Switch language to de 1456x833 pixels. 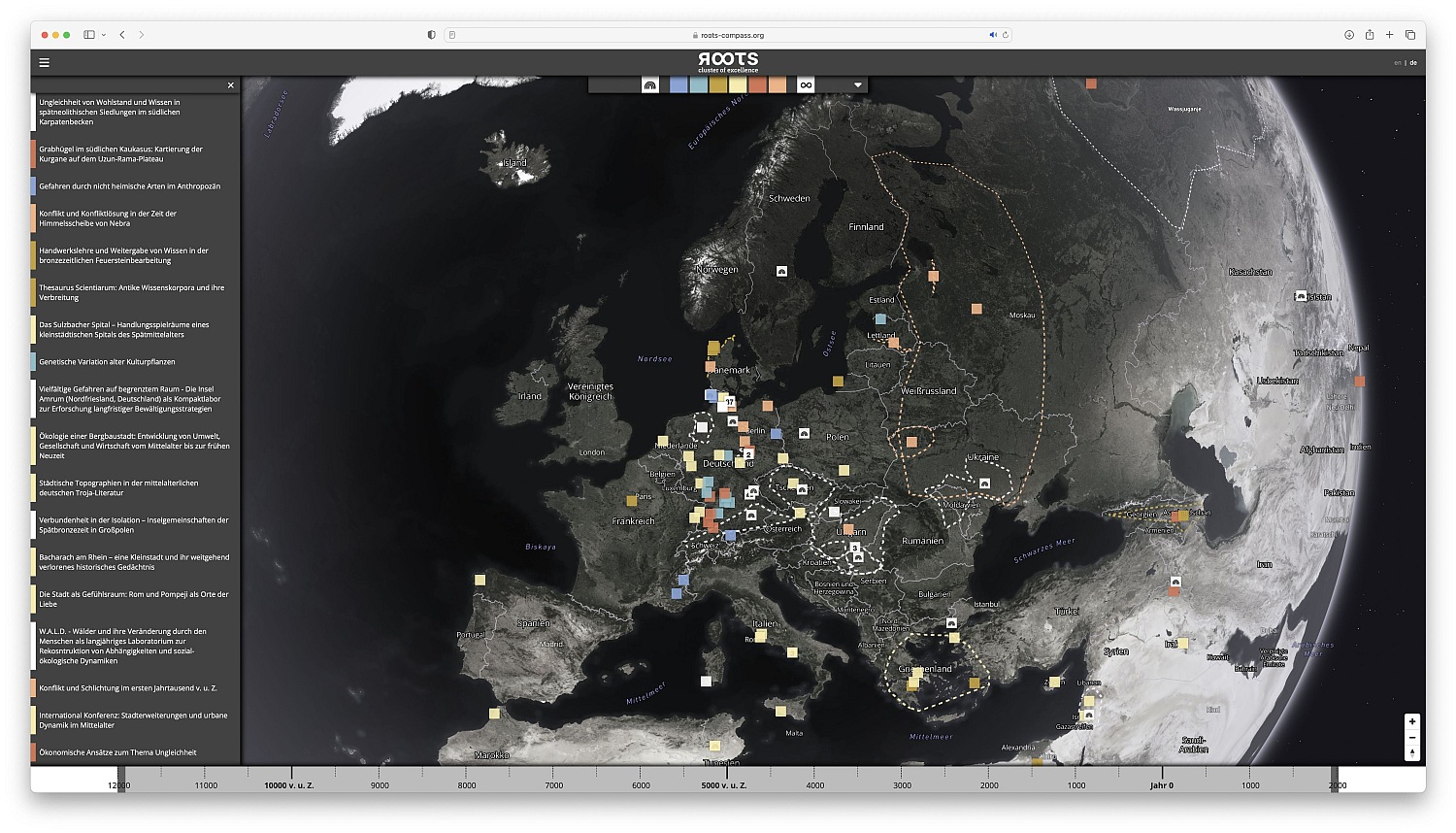(1413, 61)
